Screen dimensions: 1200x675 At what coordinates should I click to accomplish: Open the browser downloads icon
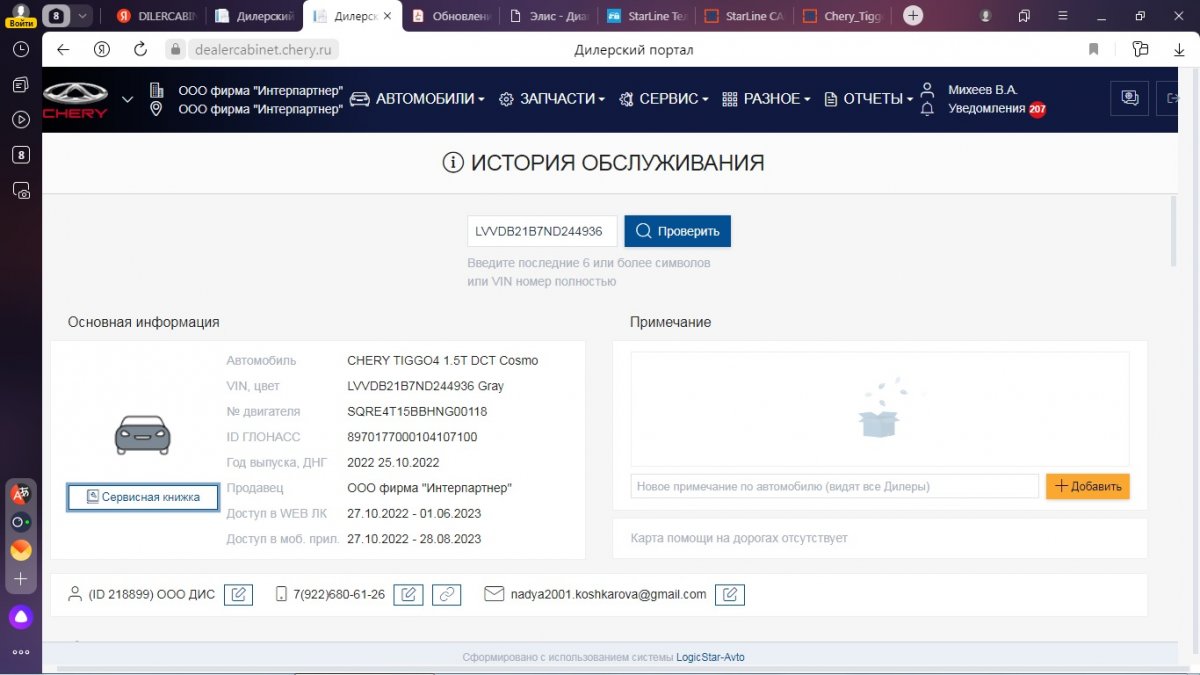[1179, 49]
